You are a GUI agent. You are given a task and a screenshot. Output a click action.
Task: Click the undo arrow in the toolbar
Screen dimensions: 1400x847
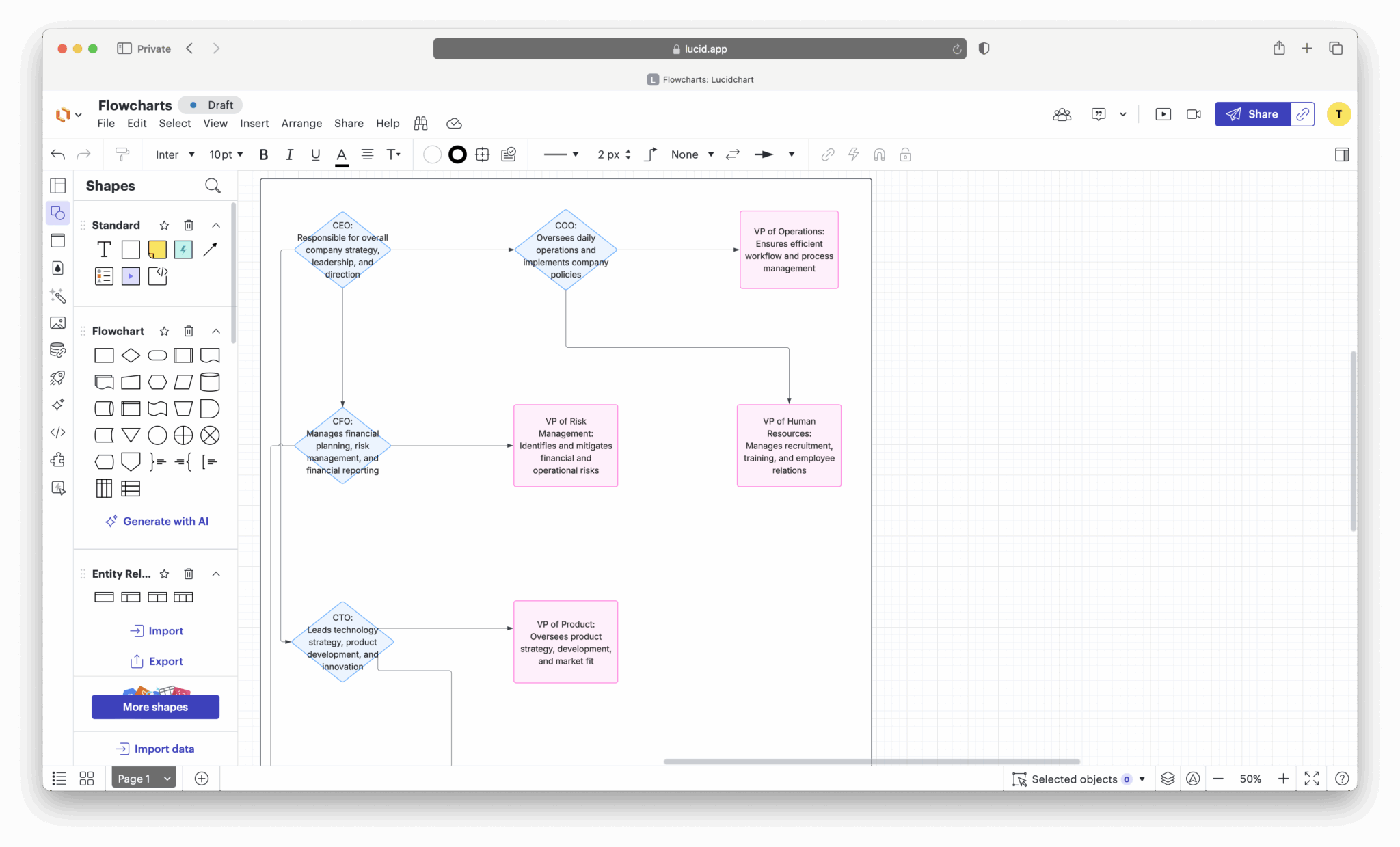[57, 154]
